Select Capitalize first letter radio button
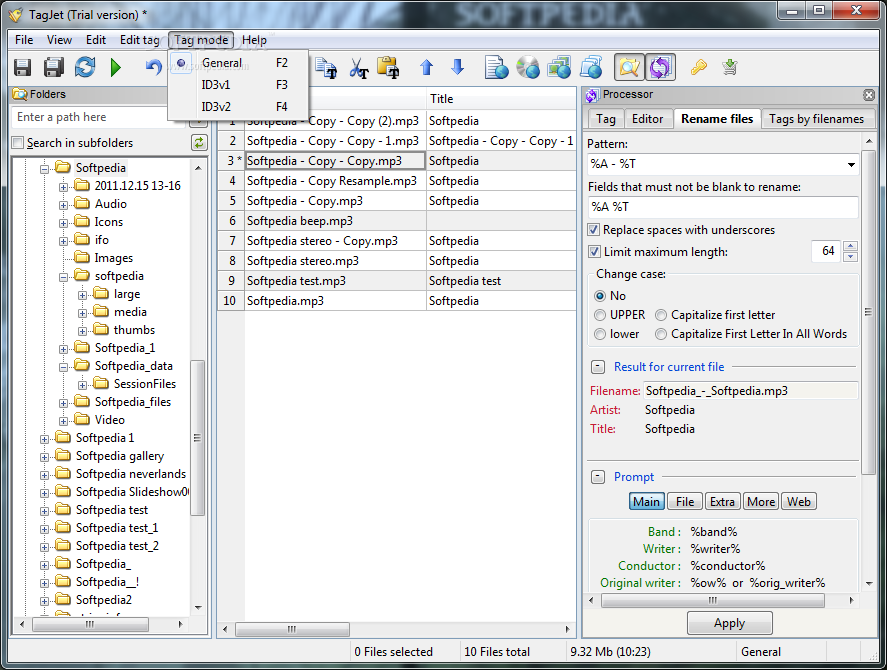This screenshot has height=670, width=887. point(661,315)
